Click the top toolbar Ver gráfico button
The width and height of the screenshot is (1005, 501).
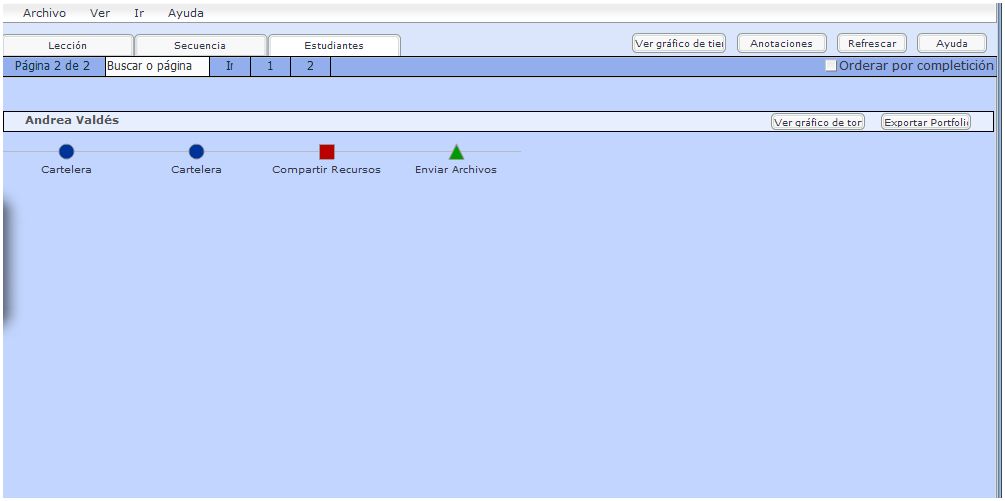coord(679,44)
